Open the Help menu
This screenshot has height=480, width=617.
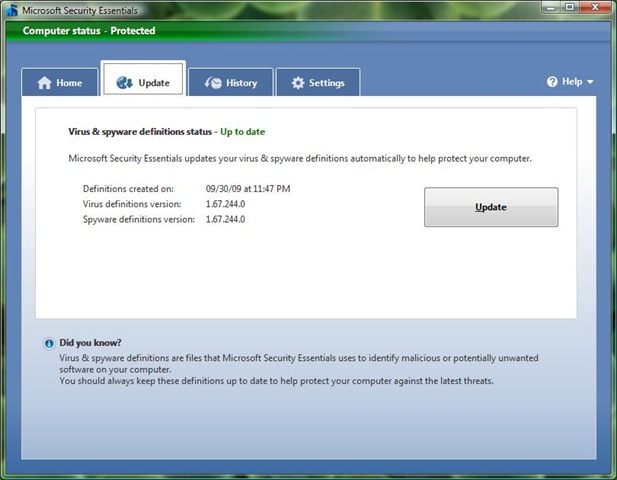pyautogui.click(x=570, y=82)
